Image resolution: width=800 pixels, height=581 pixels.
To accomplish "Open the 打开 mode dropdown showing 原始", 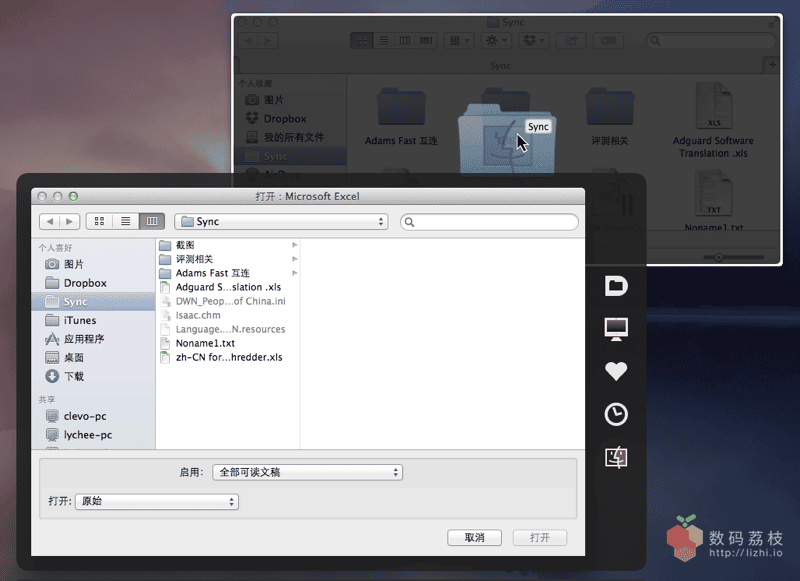I will 157,501.
